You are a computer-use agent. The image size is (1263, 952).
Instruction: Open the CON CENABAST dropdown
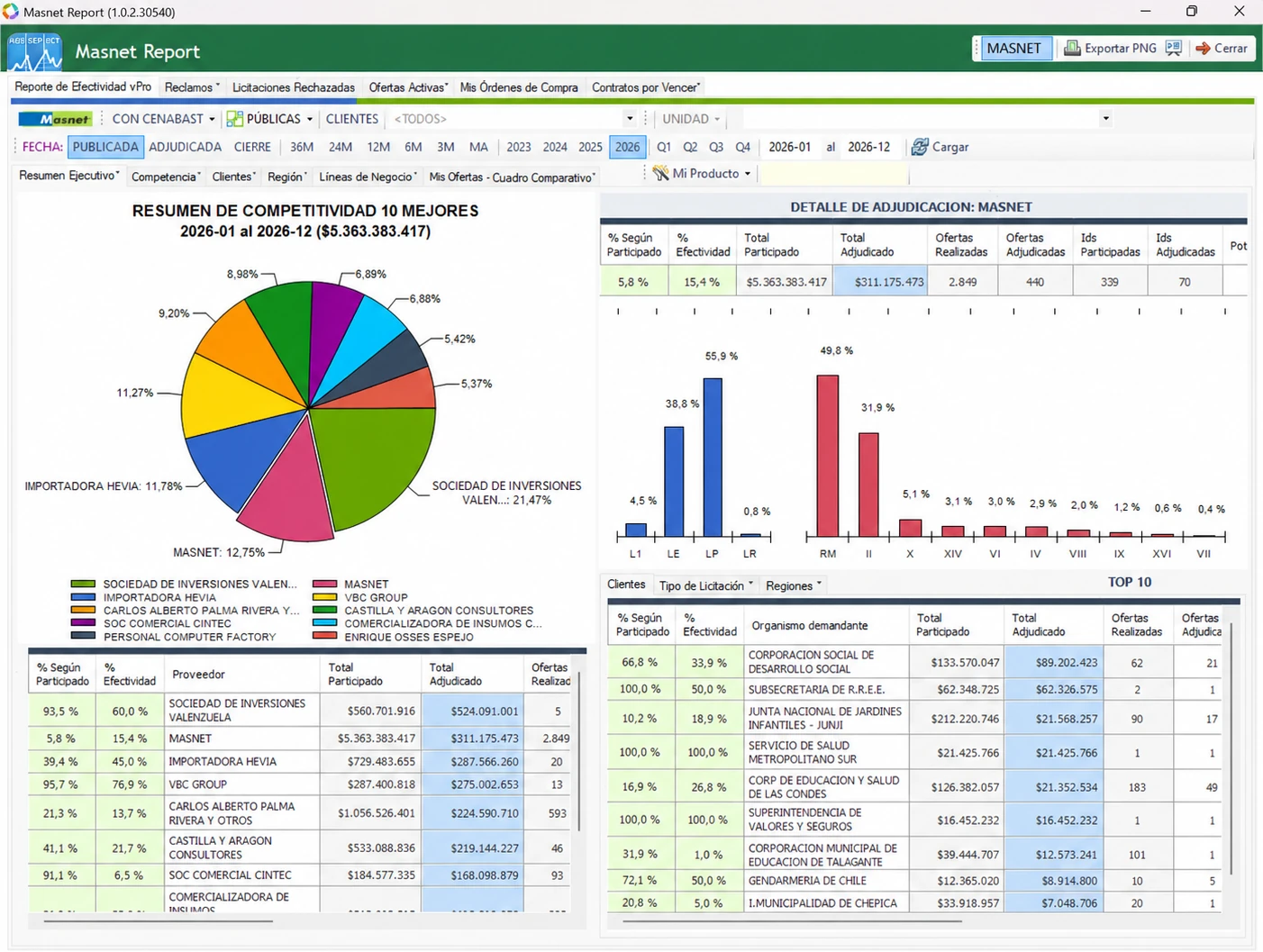point(163,119)
